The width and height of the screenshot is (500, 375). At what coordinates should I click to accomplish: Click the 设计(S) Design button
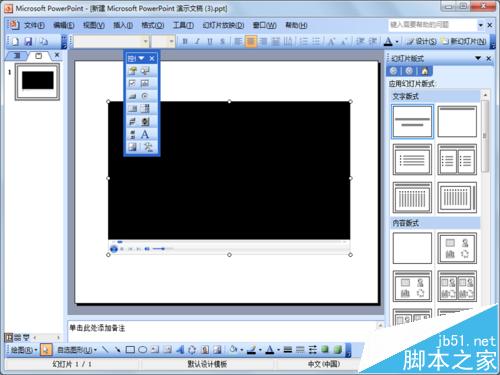tap(422, 42)
